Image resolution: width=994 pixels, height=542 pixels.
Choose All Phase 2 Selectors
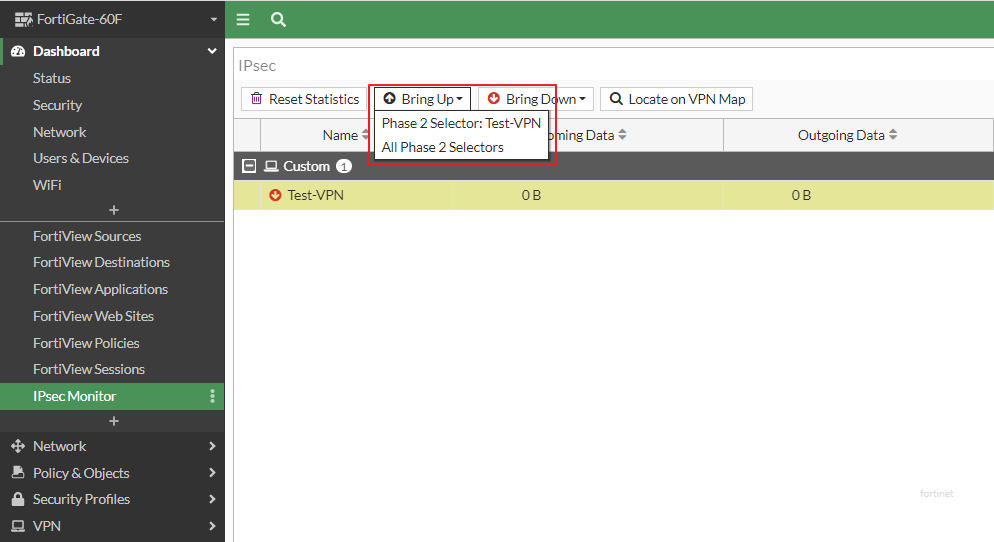442,147
